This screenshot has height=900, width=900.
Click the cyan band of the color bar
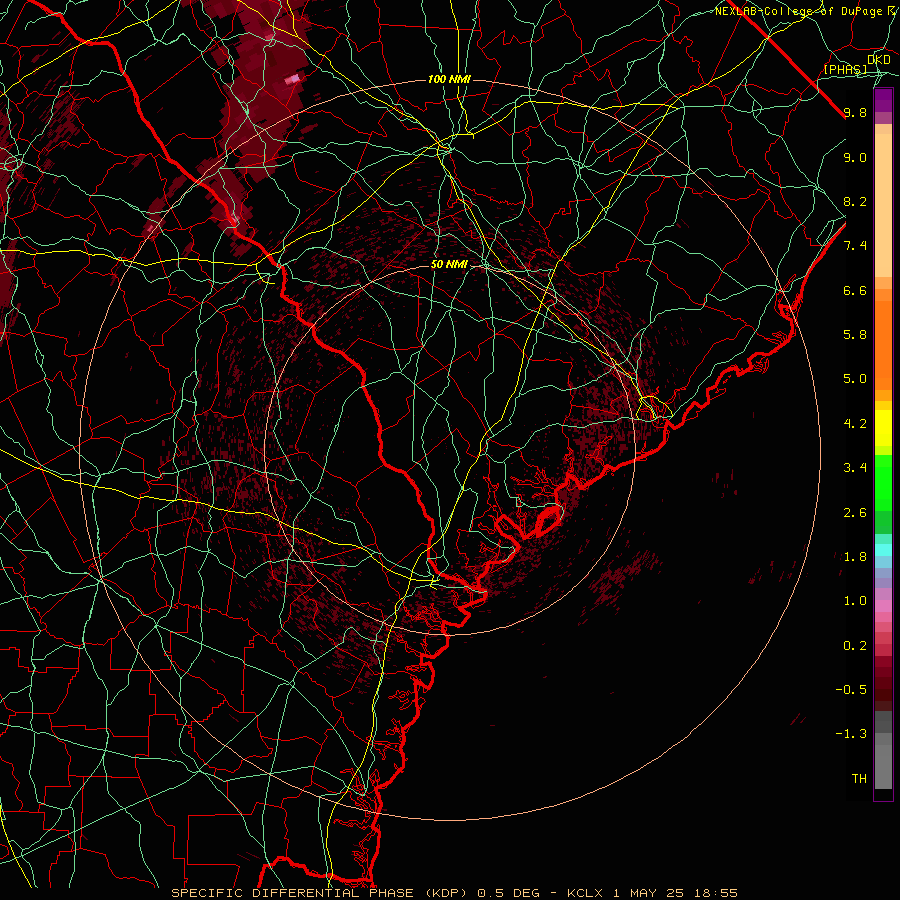(x=883, y=550)
